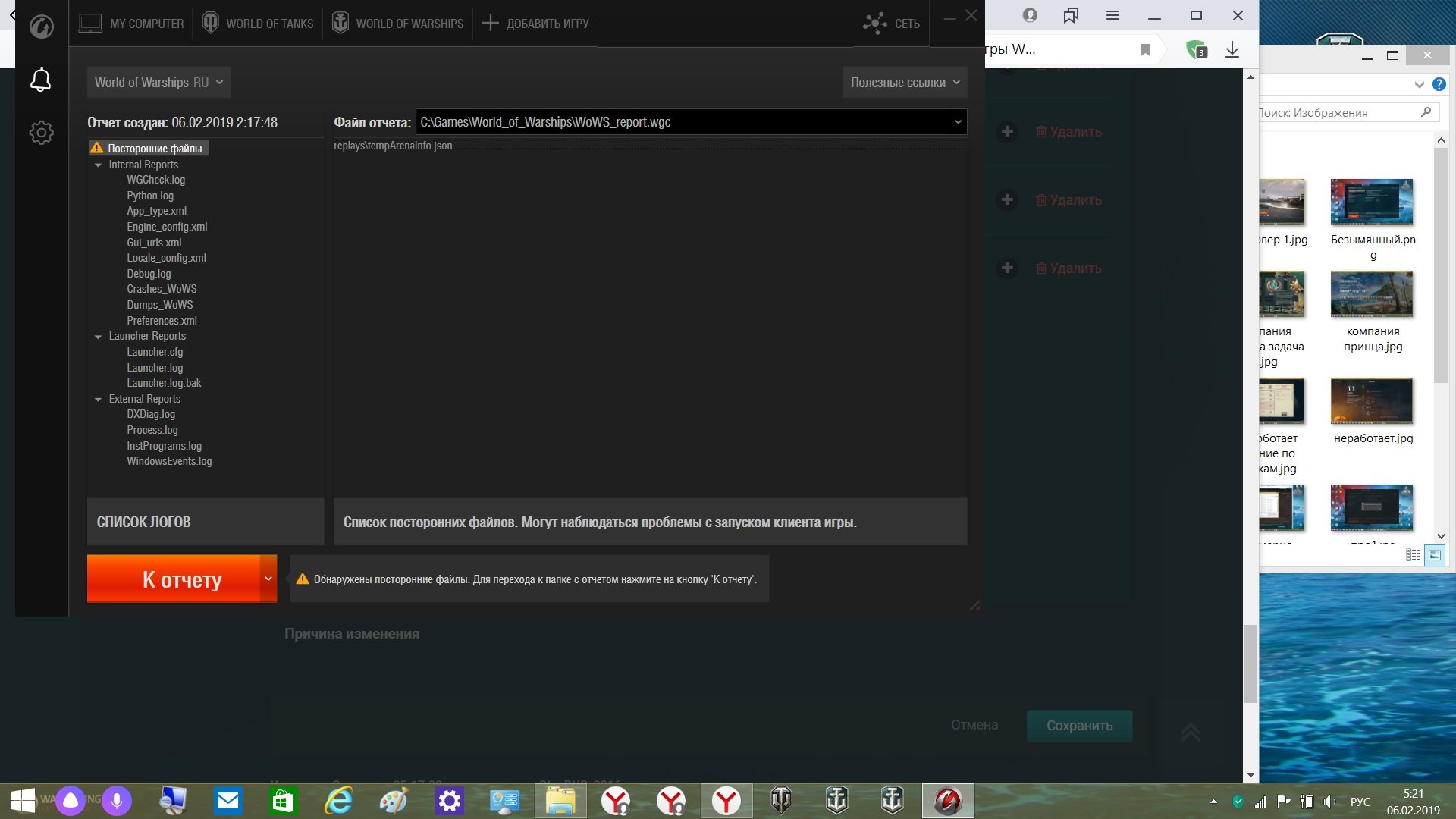Click the Explorer file list scrollbar thumb
Viewport: 1456px width, 819px height.
[x=1441, y=265]
